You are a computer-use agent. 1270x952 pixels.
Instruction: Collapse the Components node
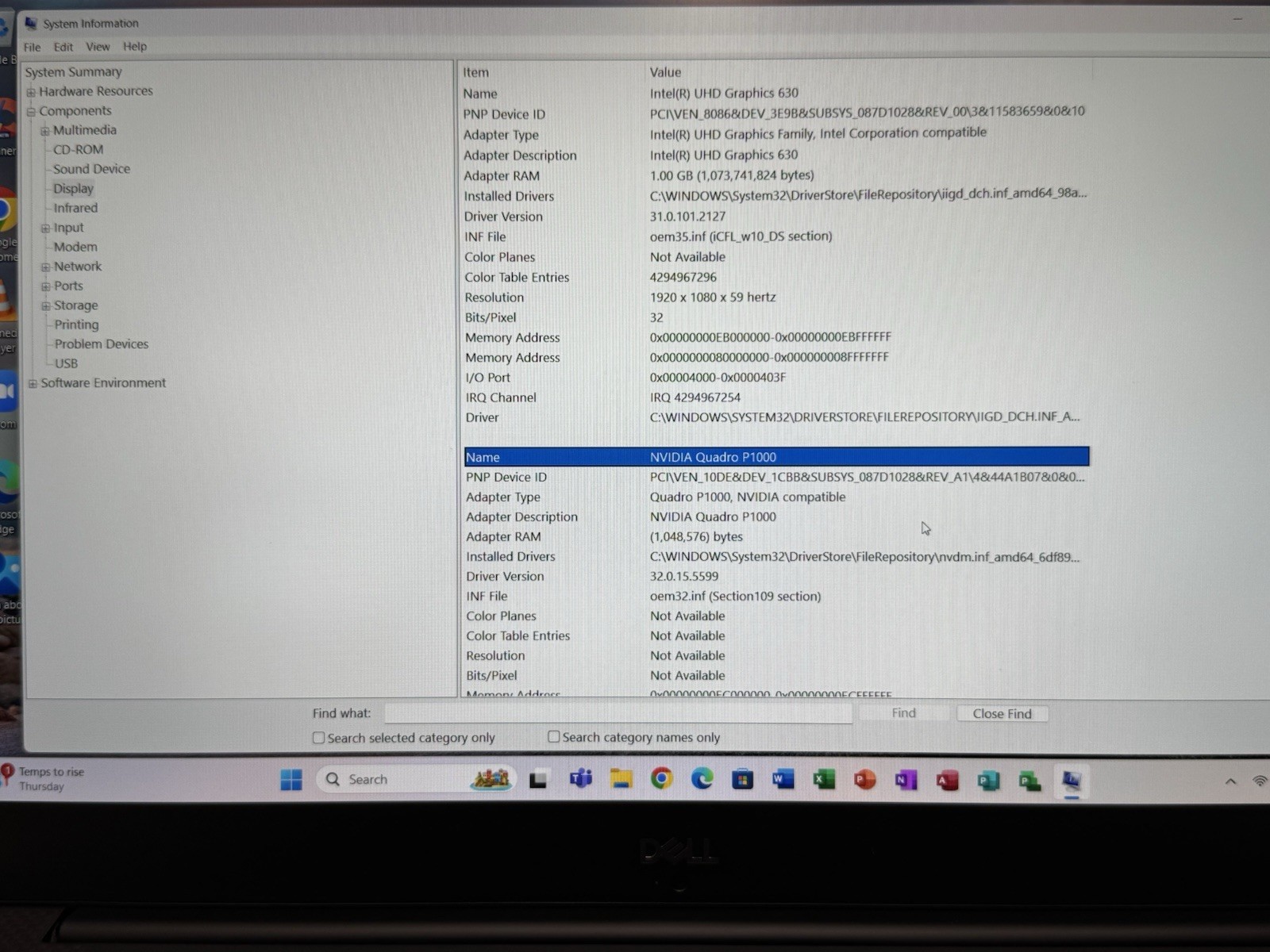[32, 112]
